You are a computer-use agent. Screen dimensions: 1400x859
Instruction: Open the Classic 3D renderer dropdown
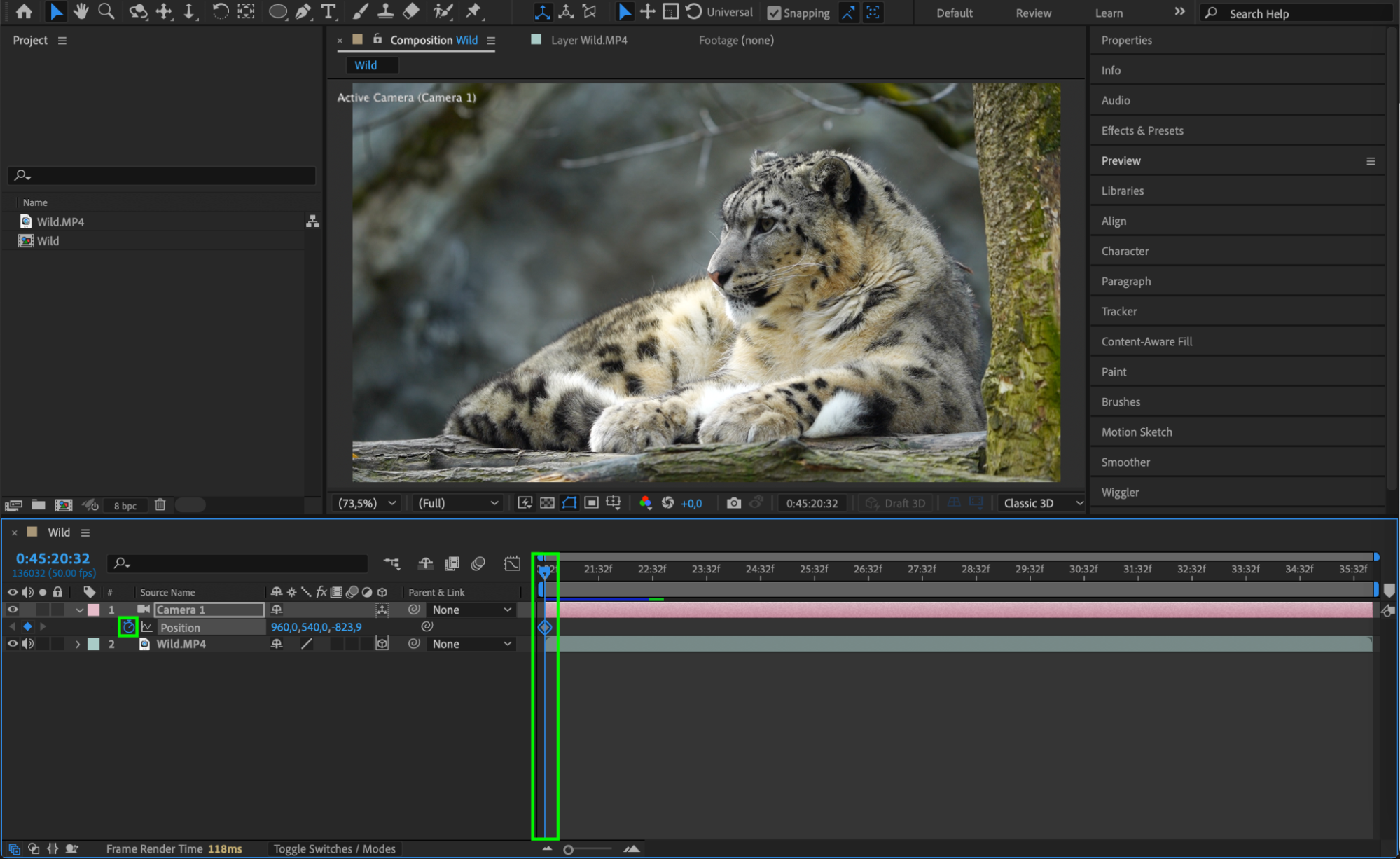click(x=1042, y=503)
